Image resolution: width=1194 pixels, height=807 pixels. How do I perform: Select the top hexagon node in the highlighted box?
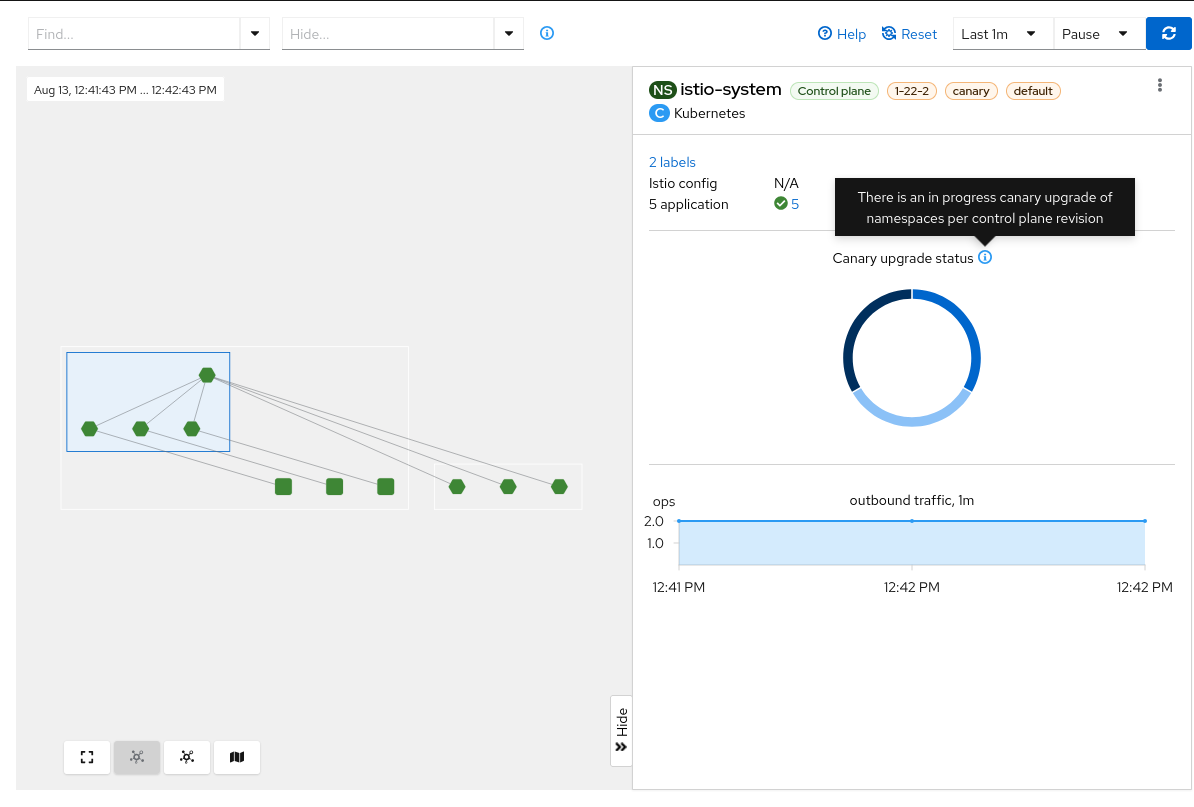tap(207, 375)
